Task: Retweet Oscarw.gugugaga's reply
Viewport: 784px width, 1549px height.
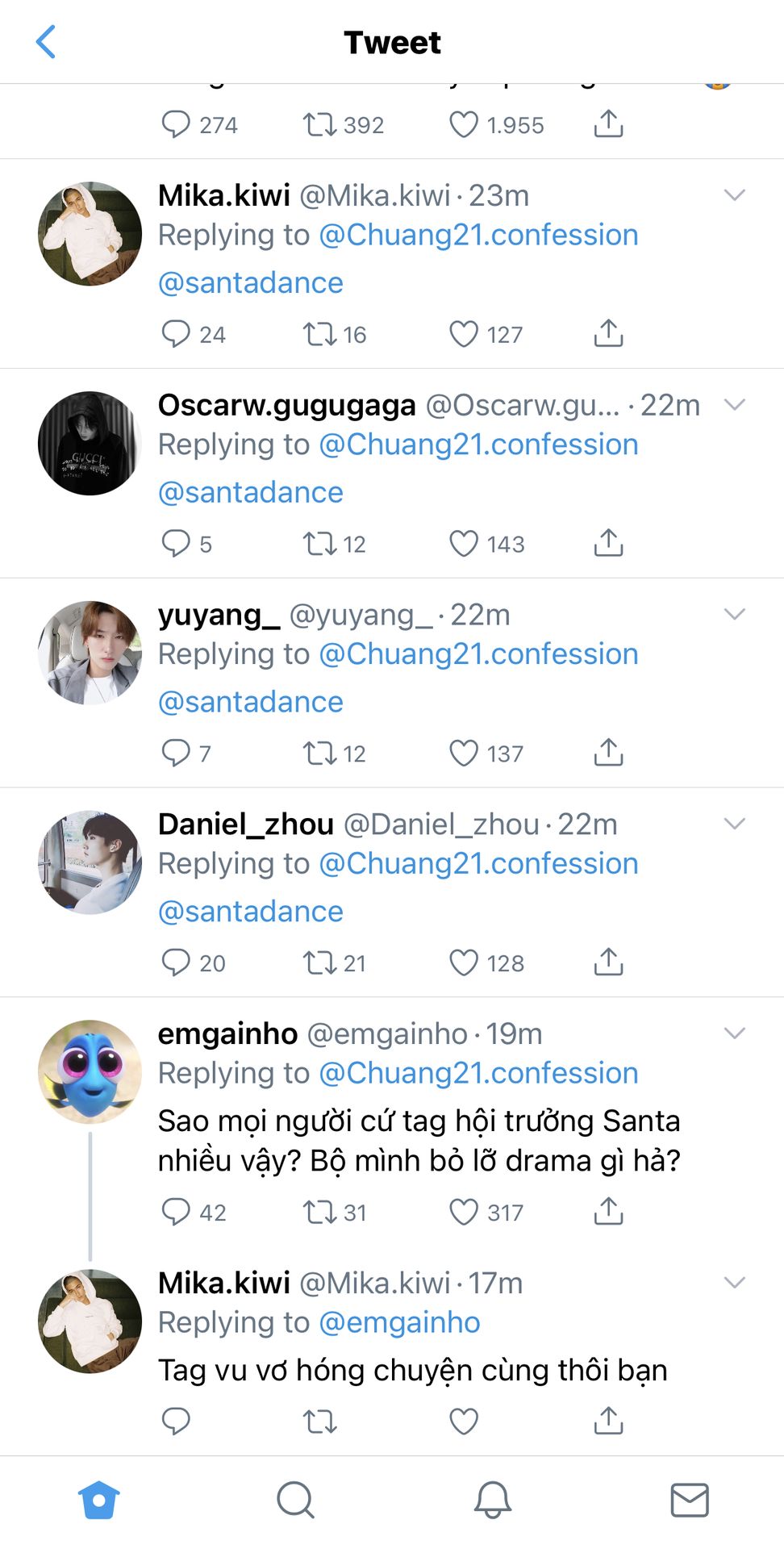Action: (x=319, y=544)
